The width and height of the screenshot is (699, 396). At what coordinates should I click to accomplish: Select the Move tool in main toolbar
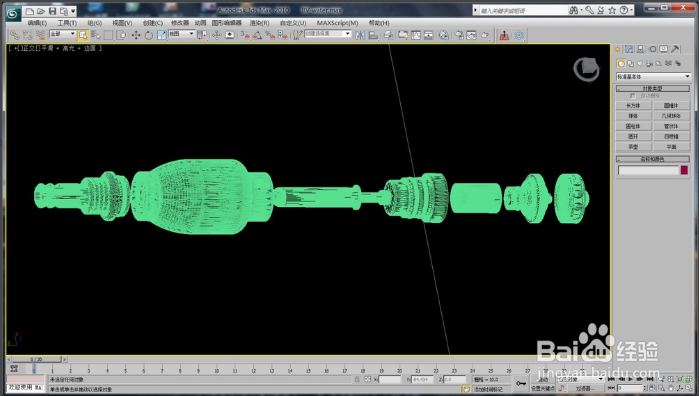click(136, 35)
